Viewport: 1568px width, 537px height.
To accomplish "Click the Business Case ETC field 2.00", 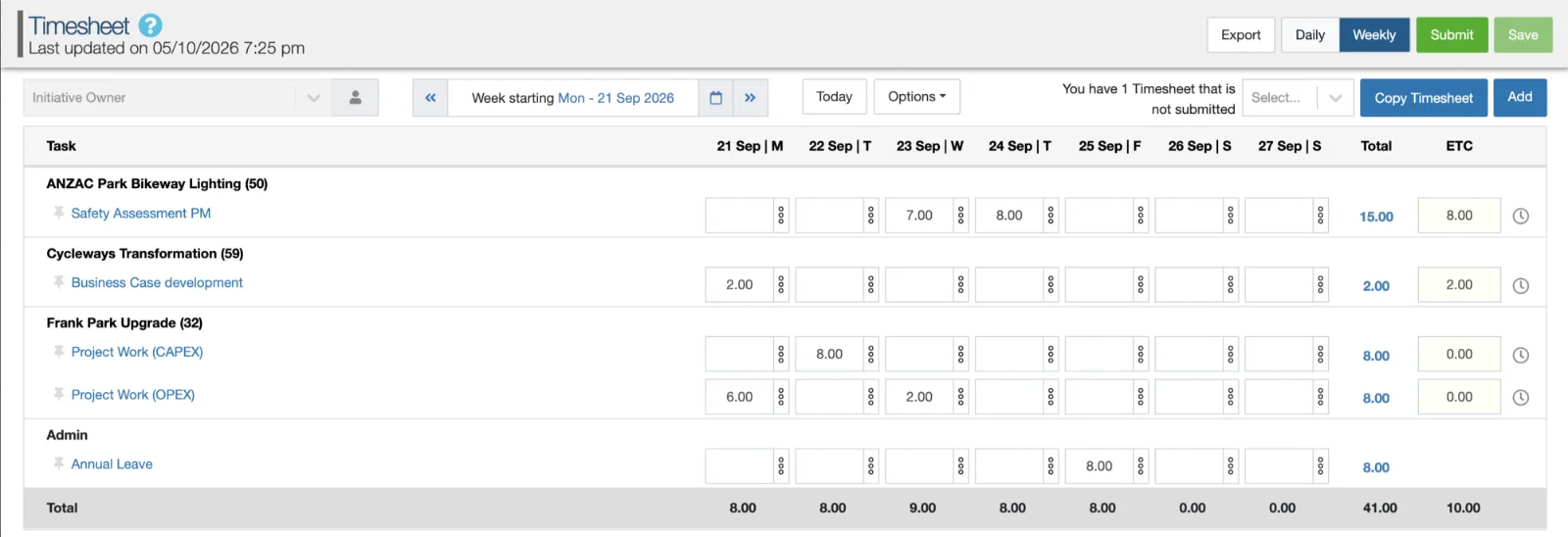I will coord(1459,285).
